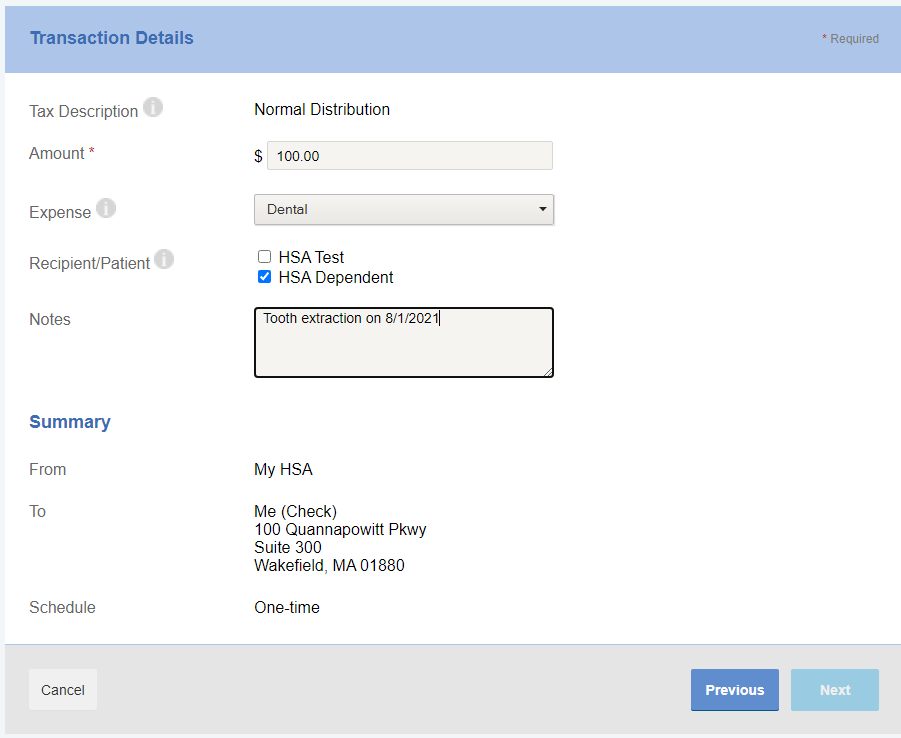901x738 pixels.
Task: Click the My HSA source account text
Action: tap(283, 469)
